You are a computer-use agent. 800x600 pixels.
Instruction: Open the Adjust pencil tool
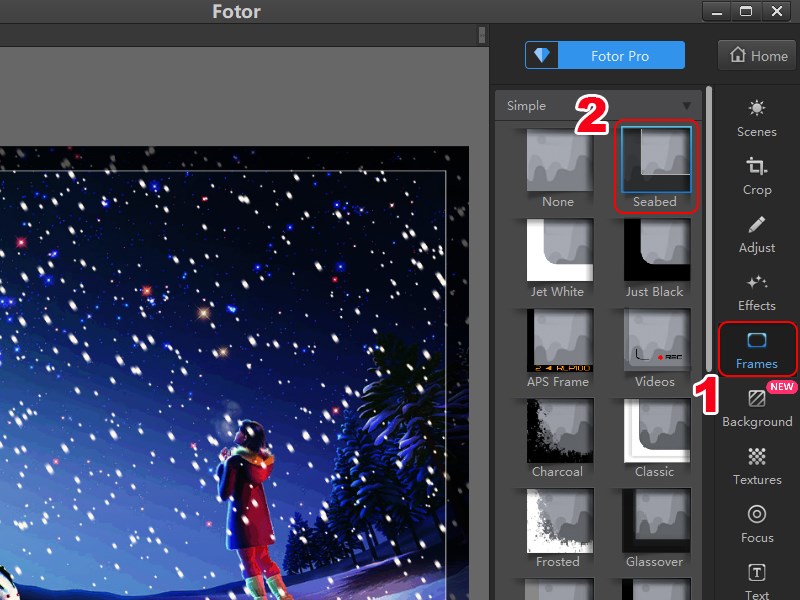[756, 234]
